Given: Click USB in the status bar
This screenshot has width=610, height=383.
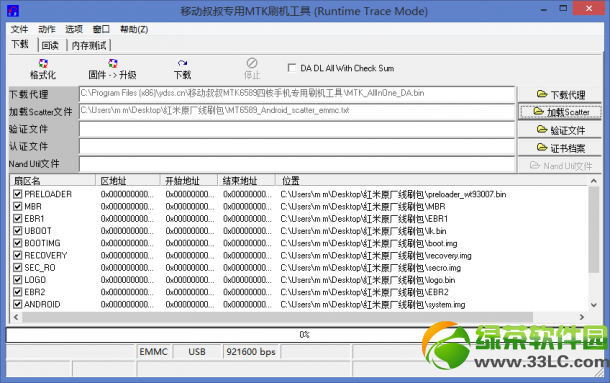Looking at the screenshot, I should click(197, 351).
